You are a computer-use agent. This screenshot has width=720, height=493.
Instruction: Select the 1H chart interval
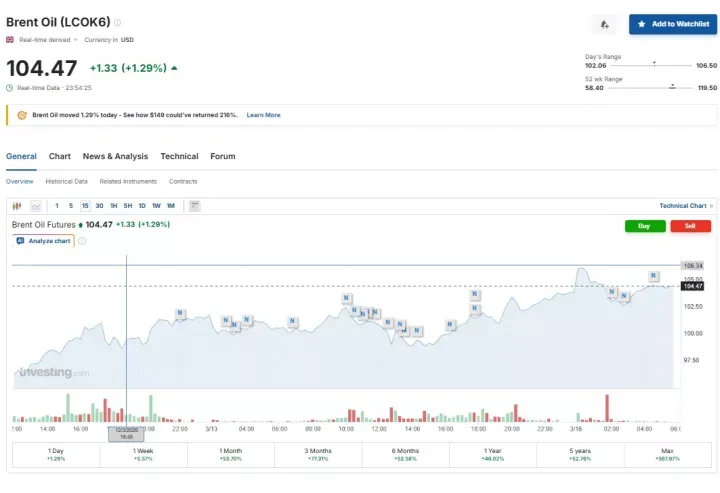pyautogui.click(x=113, y=206)
